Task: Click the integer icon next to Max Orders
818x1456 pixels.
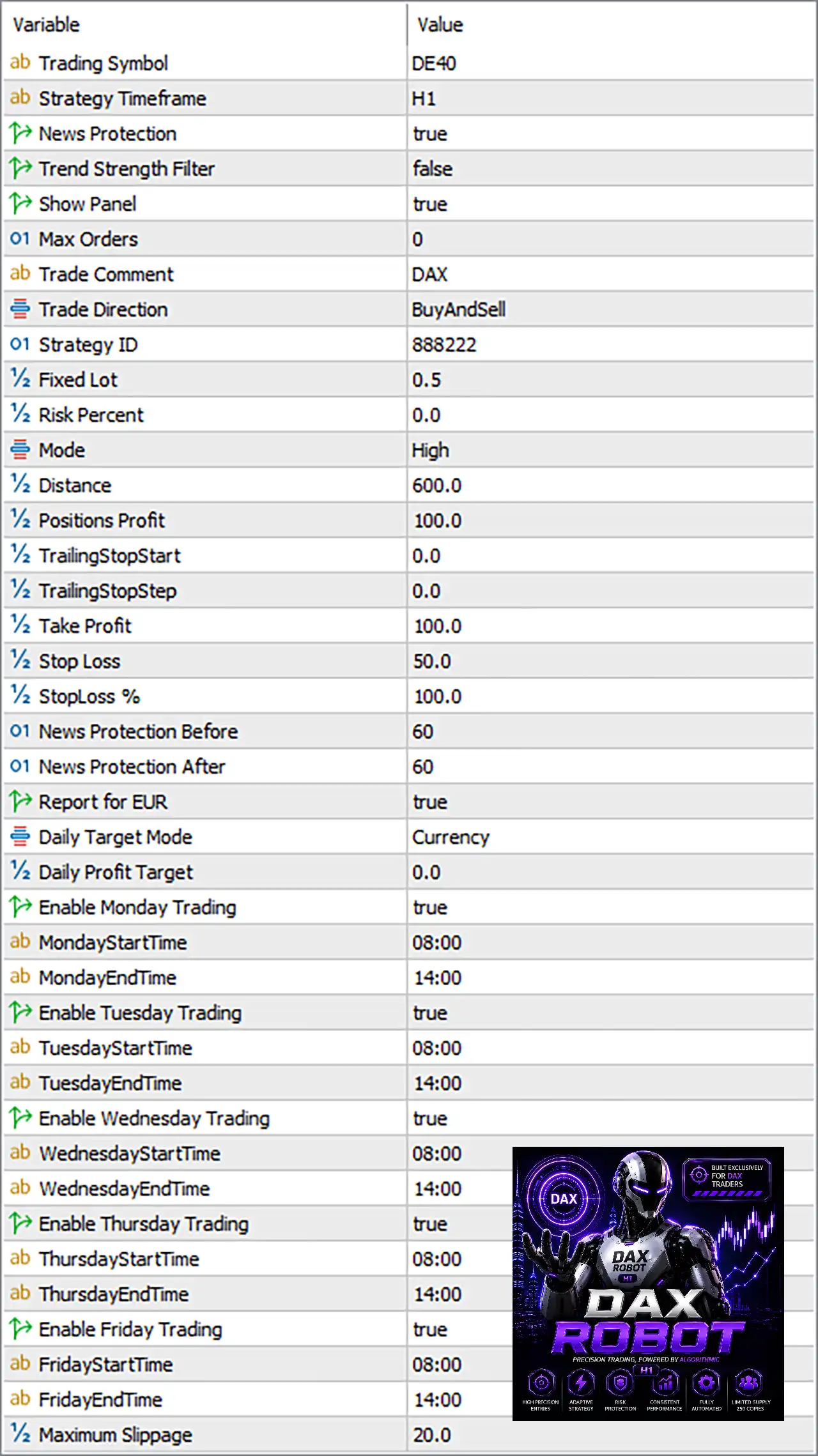Action: [x=20, y=239]
